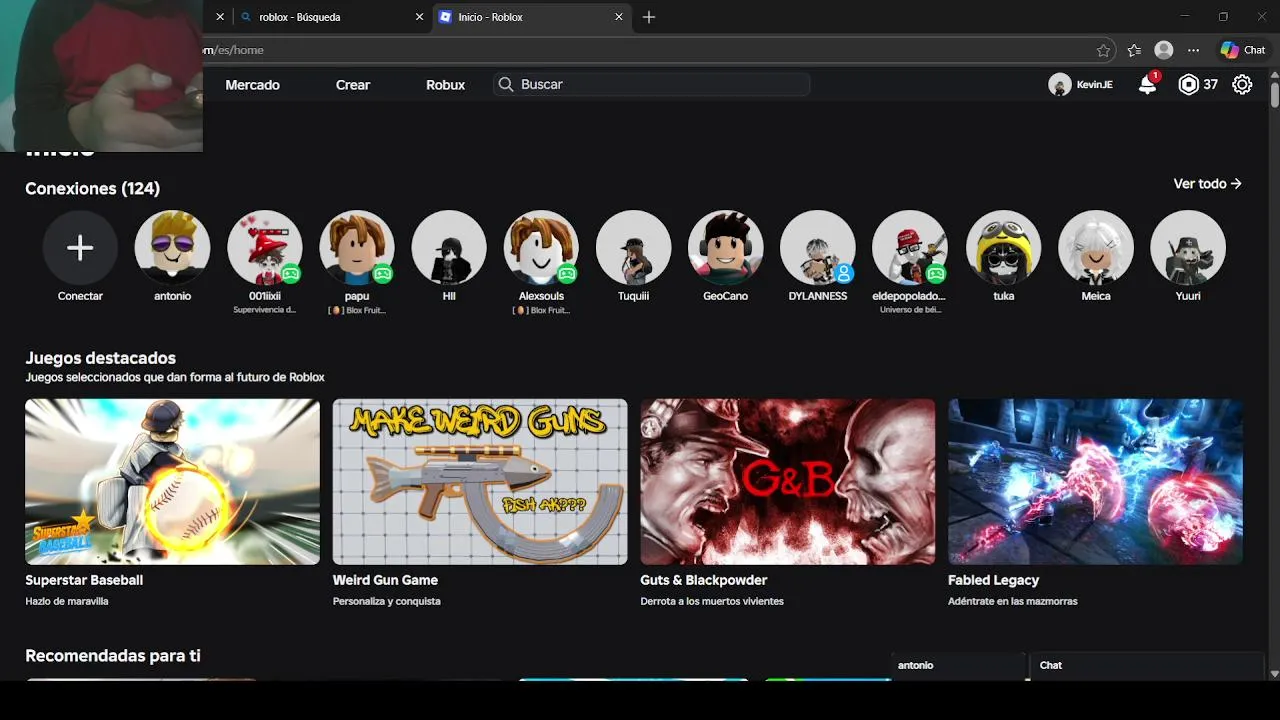
Task: Open HII's avatar
Action: pos(449,248)
